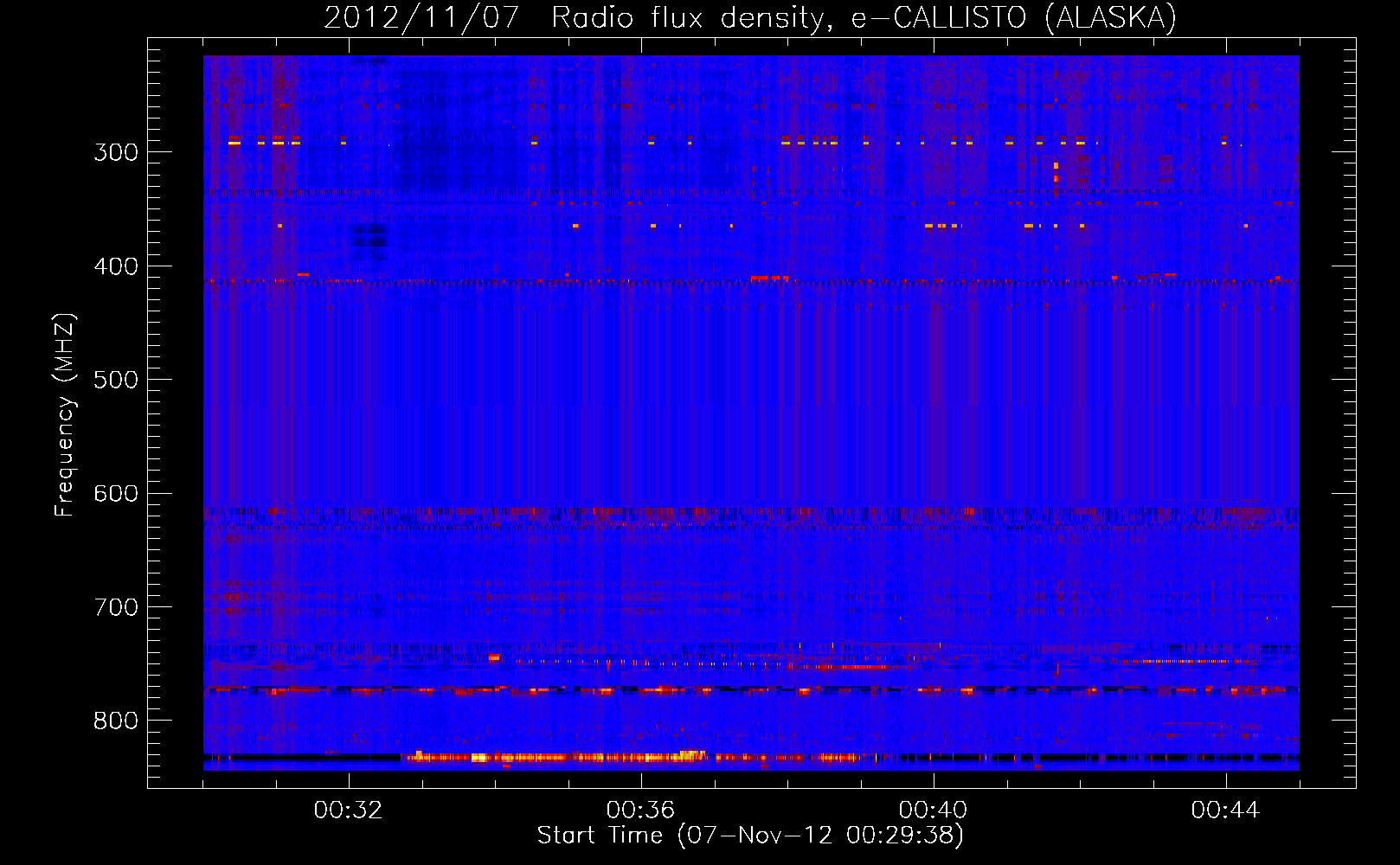Click the 800 frequency tick label

(x=116, y=721)
